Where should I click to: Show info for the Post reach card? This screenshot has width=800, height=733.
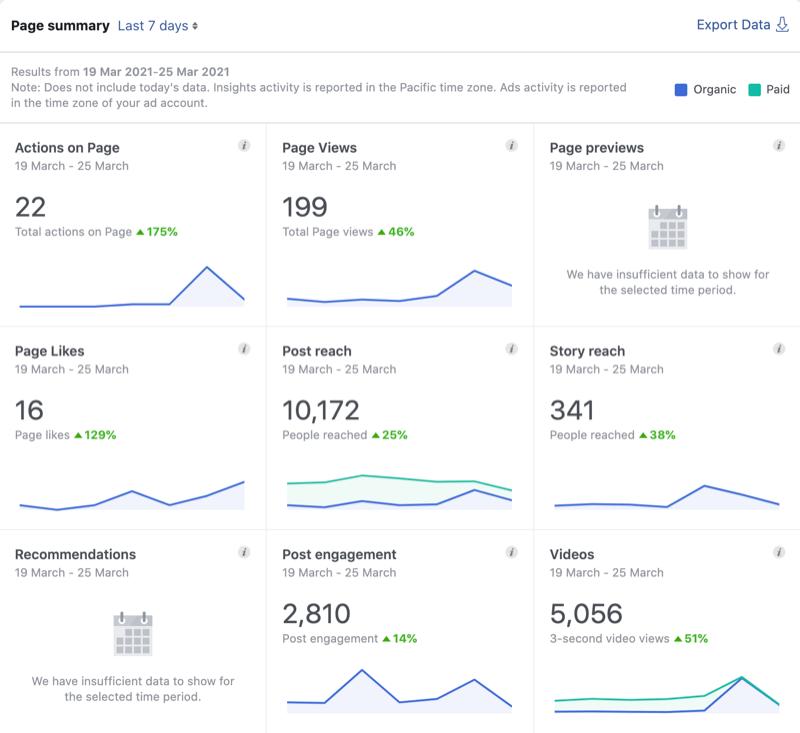[512, 349]
